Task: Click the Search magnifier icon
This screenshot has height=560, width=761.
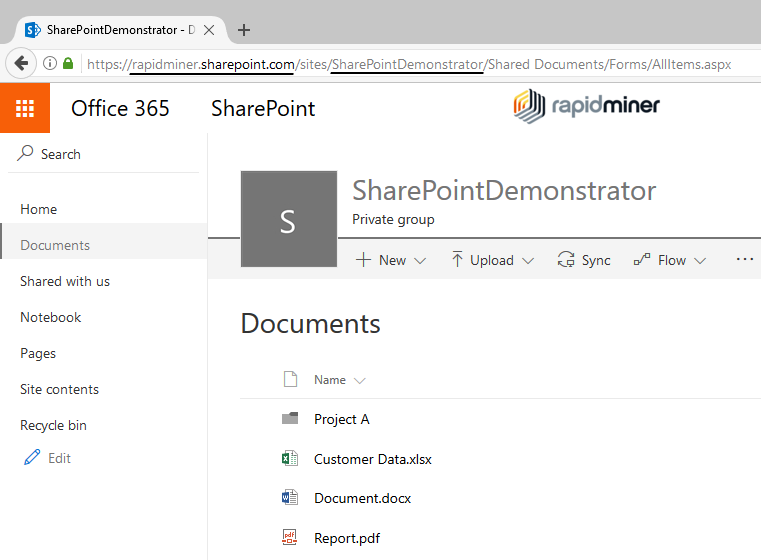Action: pos(25,153)
